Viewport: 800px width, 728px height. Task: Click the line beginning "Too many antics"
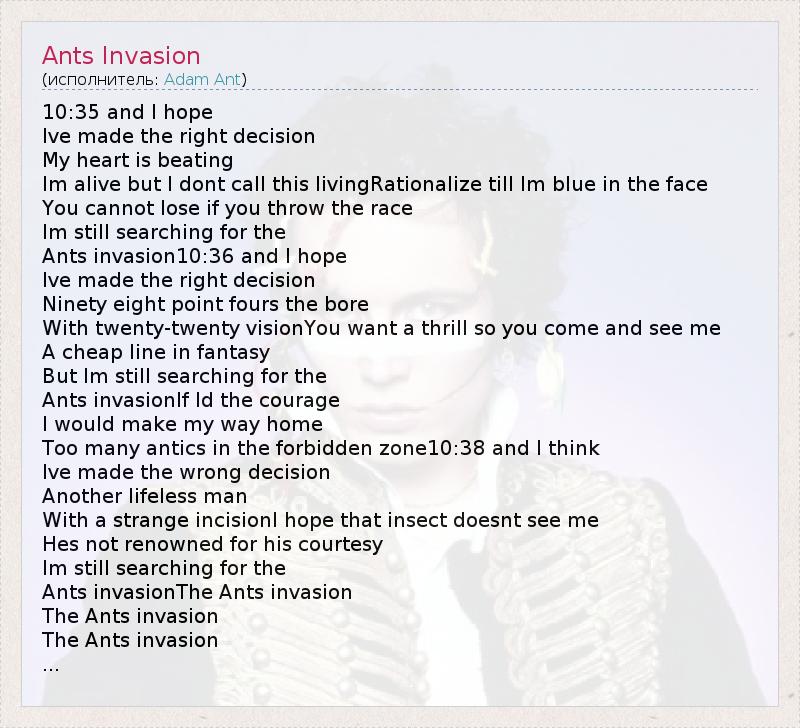pos(321,448)
